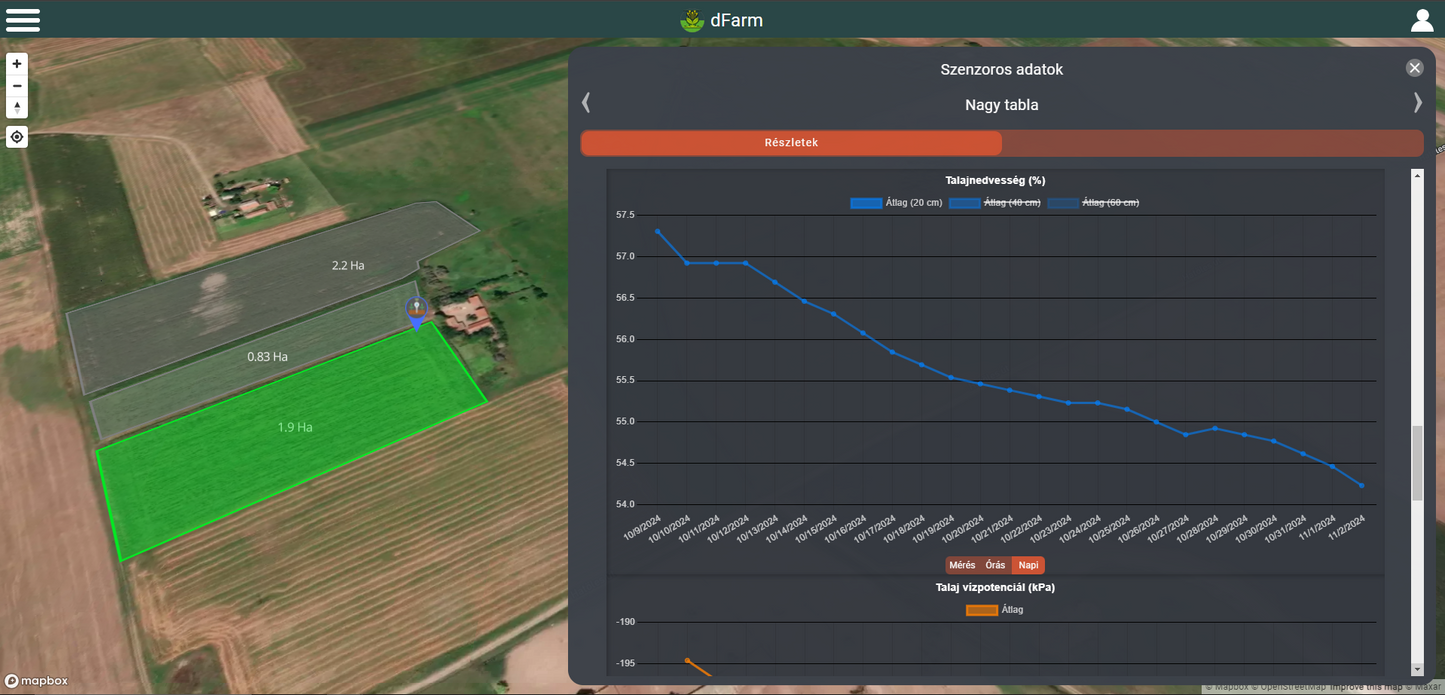This screenshot has height=695, width=1445.
Task: Open the user profile icon
Action: [x=1421, y=20]
